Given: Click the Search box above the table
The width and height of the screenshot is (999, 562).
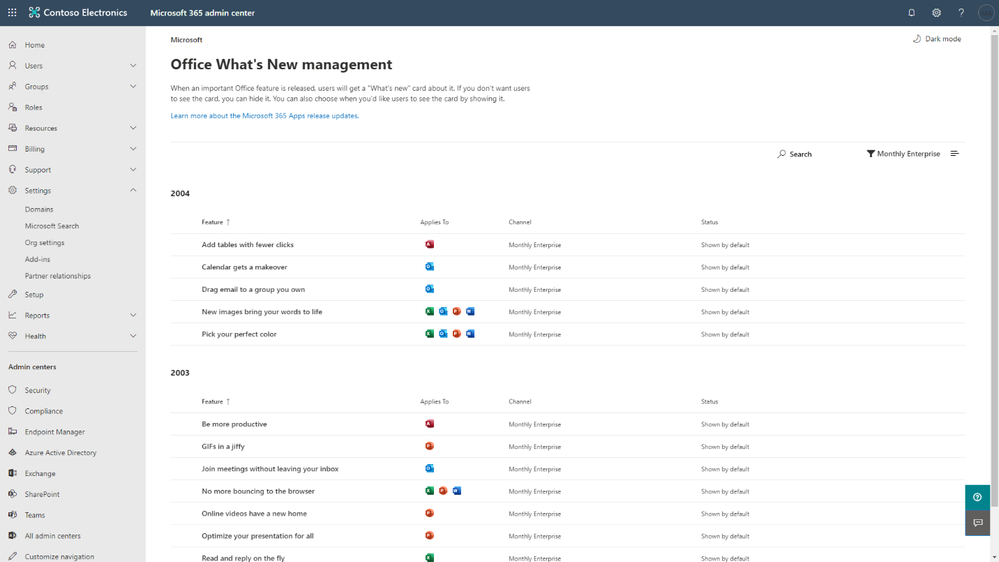Looking at the screenshot, I should pyautogui.click(x=795, y=154).
